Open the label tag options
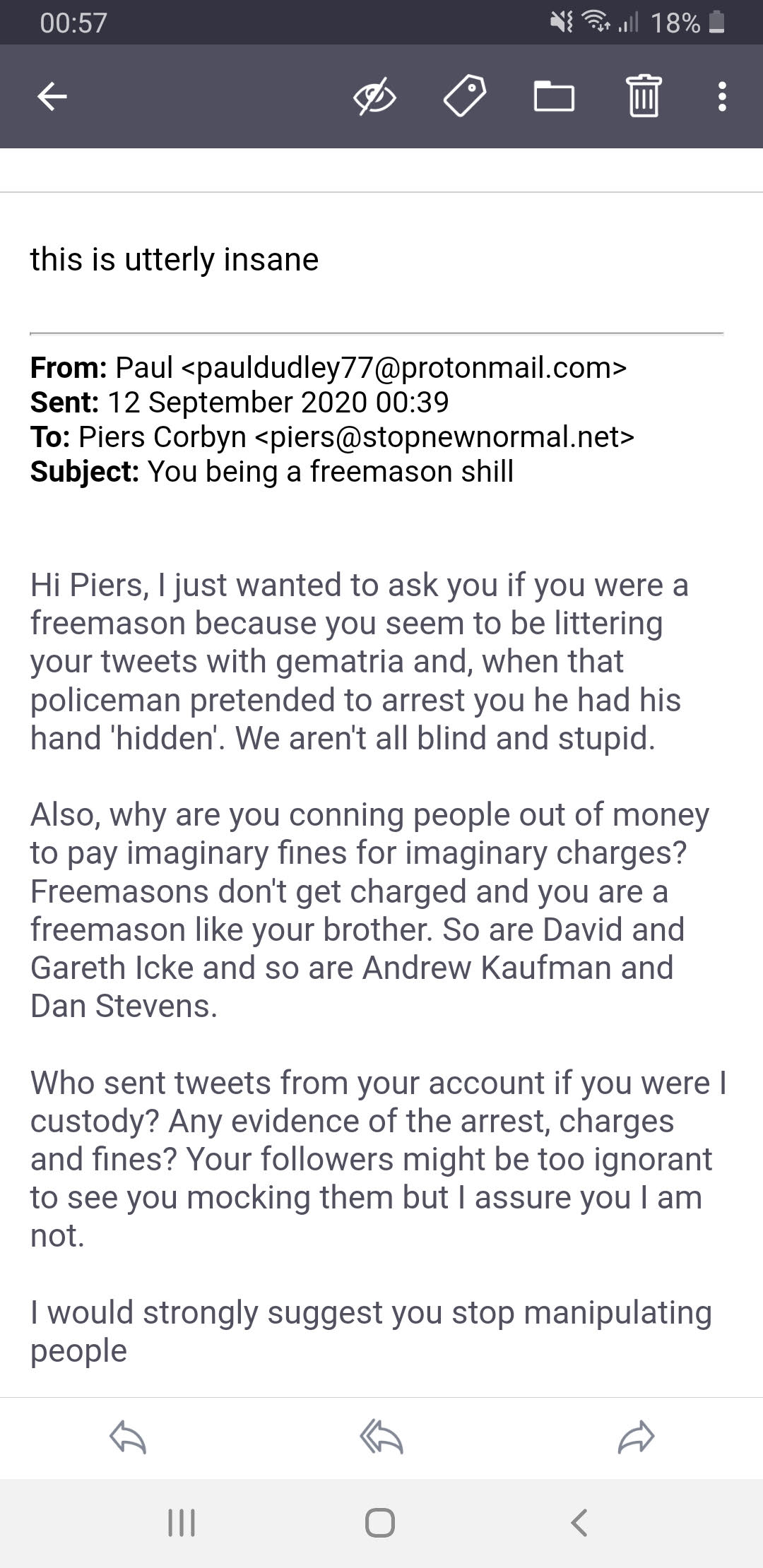This screenshot has height=1568, width=763. tap(464, 96)
